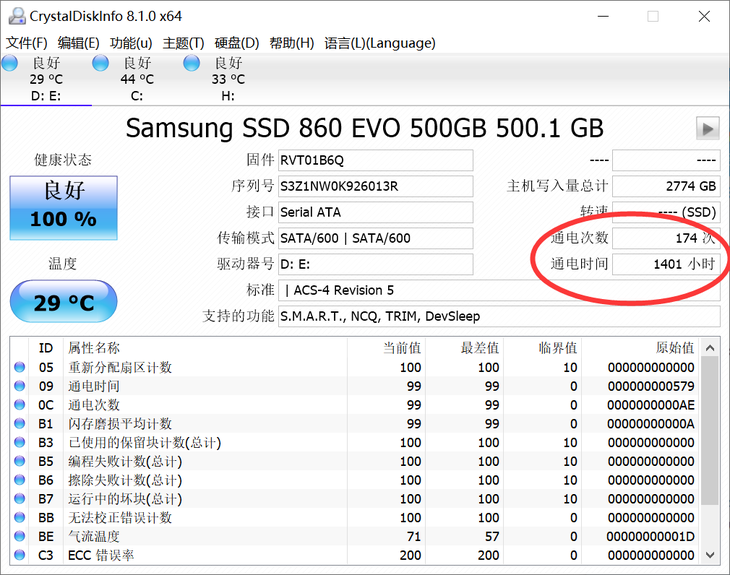This screenshot has height=575, width=730.
Task: Minimize the CrystalDiskInfo window
Action: 603,16
